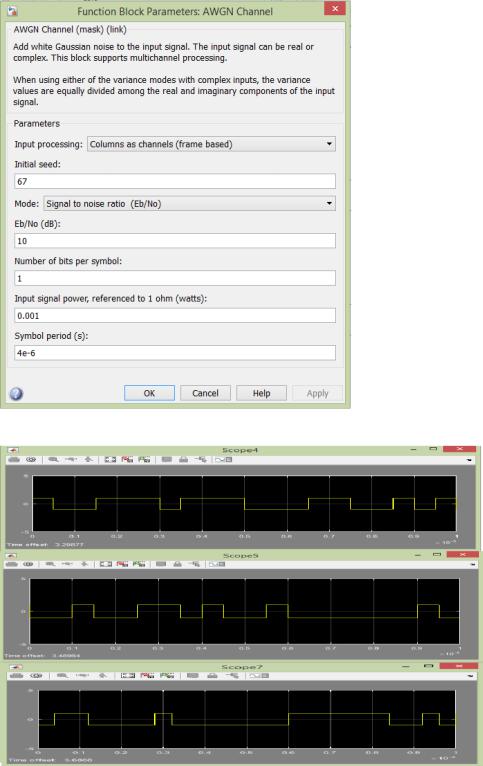Screen dimensions: 483x766
Task: Select the Zoom tool in Scope5 toolbar
Action: click(x=50, y=564)
